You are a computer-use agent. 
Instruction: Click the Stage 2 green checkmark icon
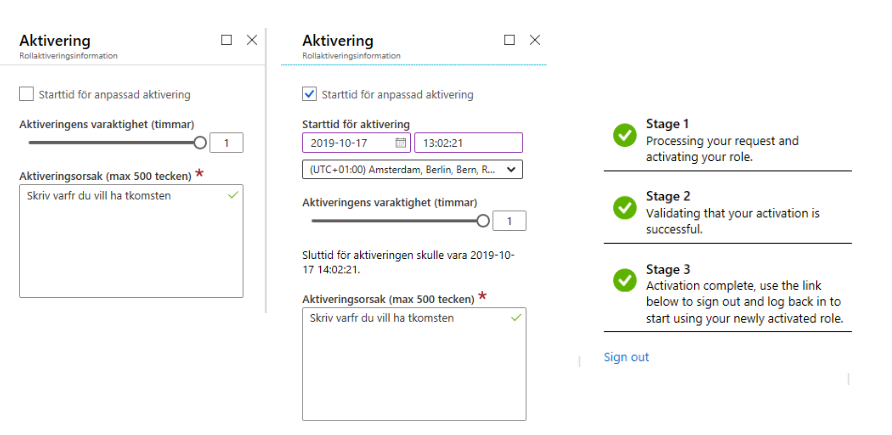625,208
